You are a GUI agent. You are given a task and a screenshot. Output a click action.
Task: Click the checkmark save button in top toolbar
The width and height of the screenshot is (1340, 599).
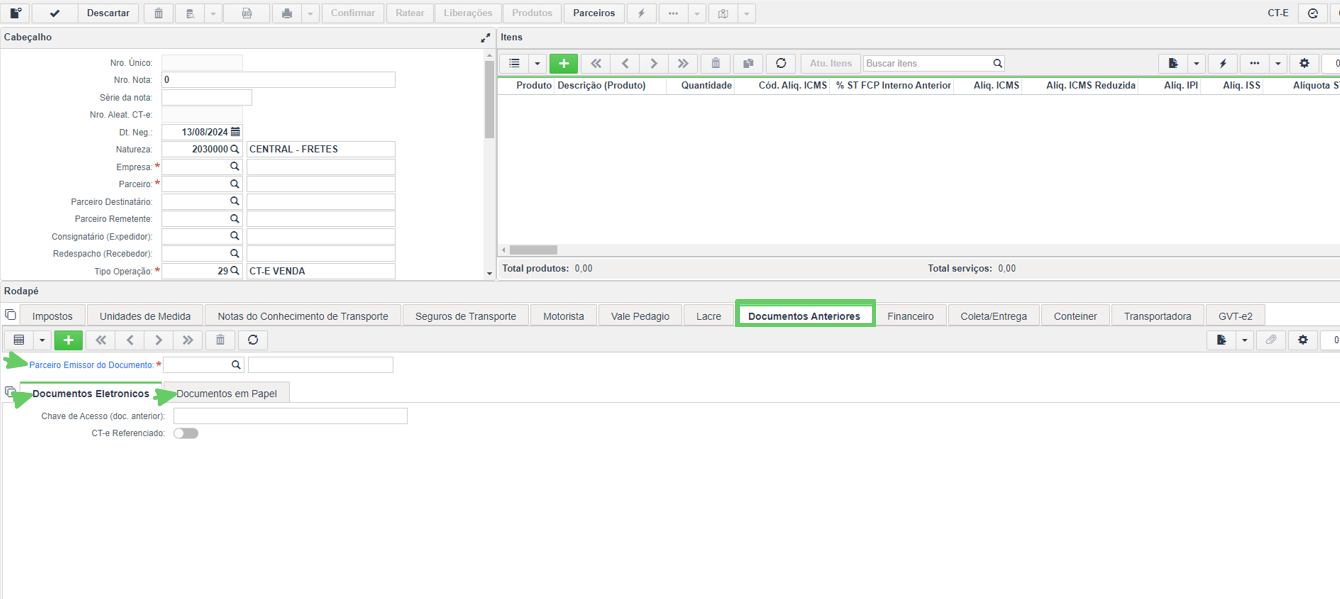pos(55,13)
